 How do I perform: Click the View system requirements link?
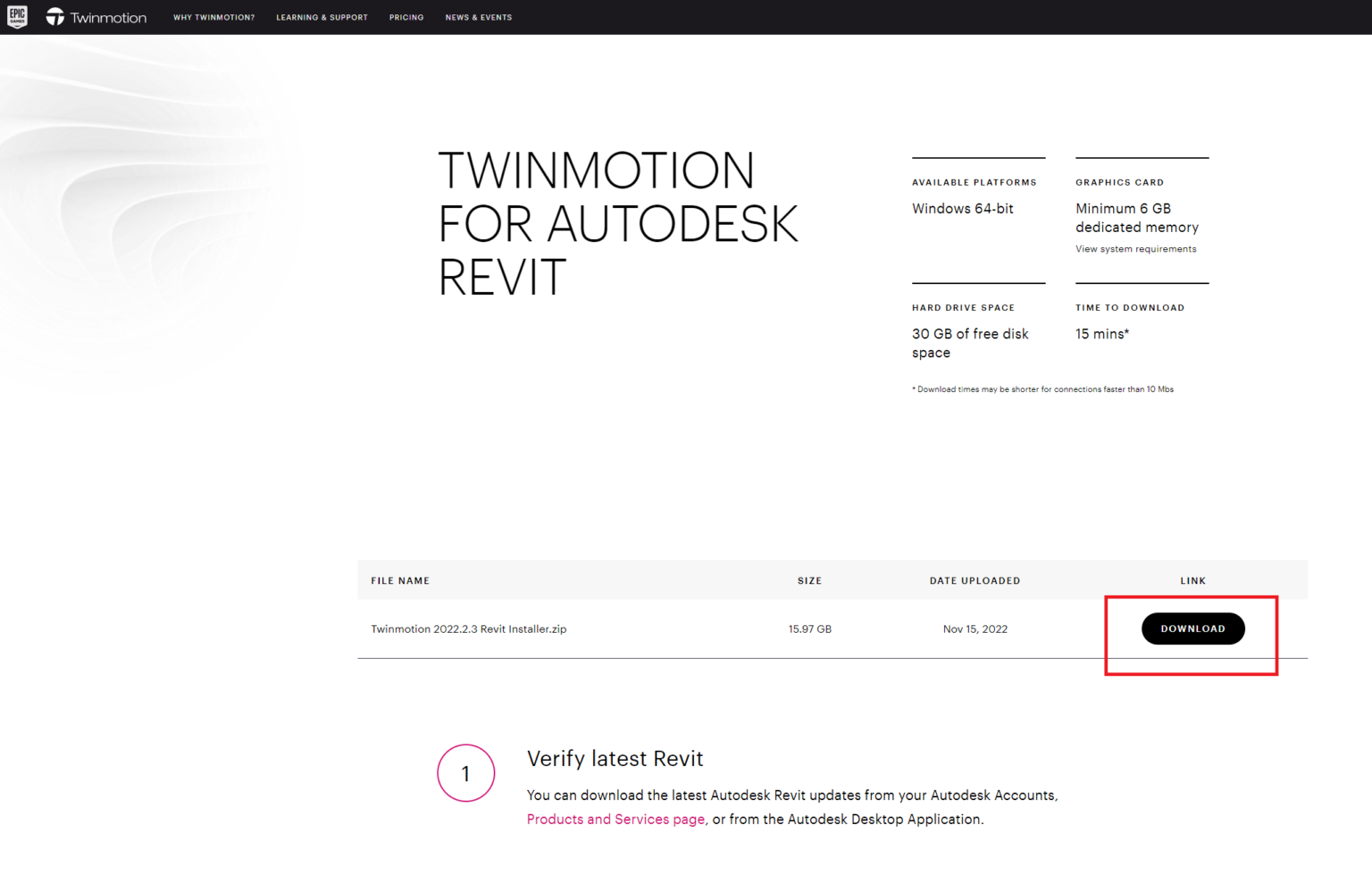(1135, 249)
